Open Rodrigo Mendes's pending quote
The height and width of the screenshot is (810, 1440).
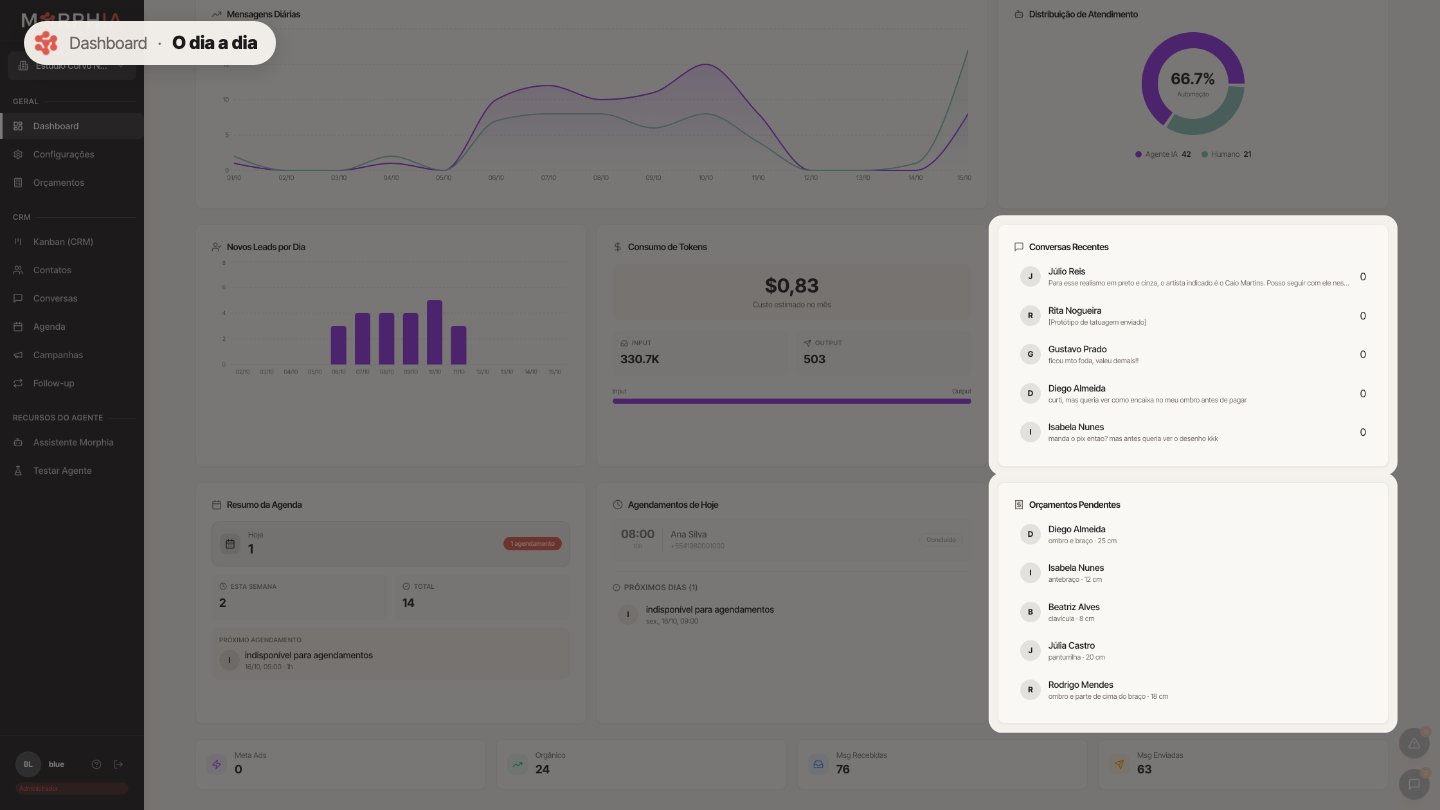(x=1193, y=690)
